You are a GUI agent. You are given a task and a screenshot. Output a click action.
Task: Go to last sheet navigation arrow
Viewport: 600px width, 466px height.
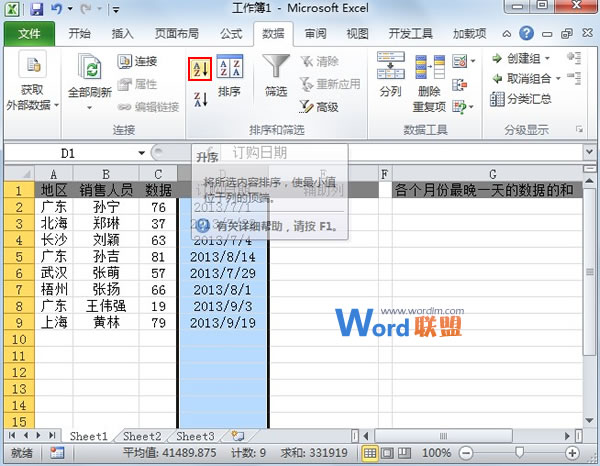click(x=52, y=435)
